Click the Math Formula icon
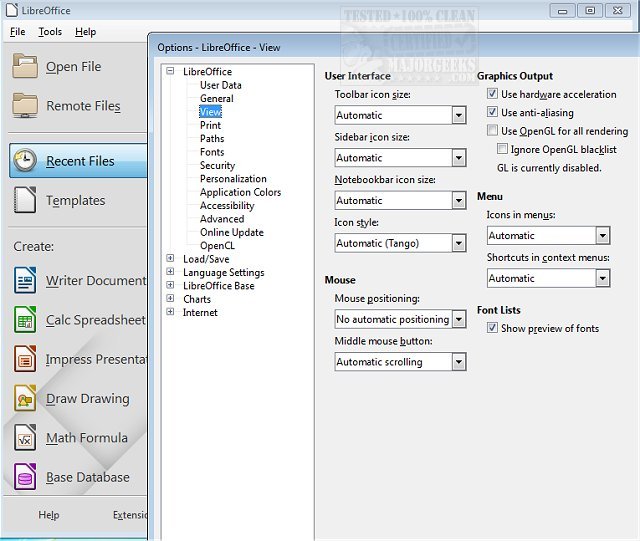 25,437
